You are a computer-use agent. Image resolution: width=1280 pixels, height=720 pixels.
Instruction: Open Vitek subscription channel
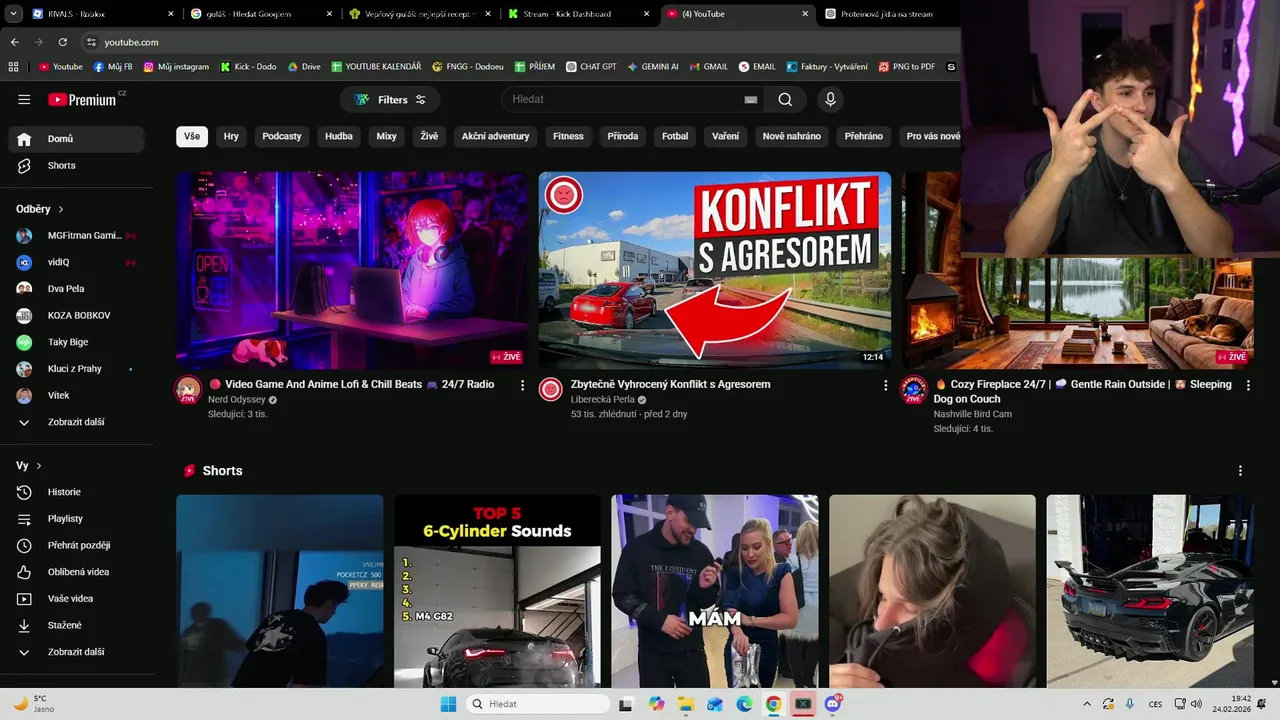click(76, 396)
